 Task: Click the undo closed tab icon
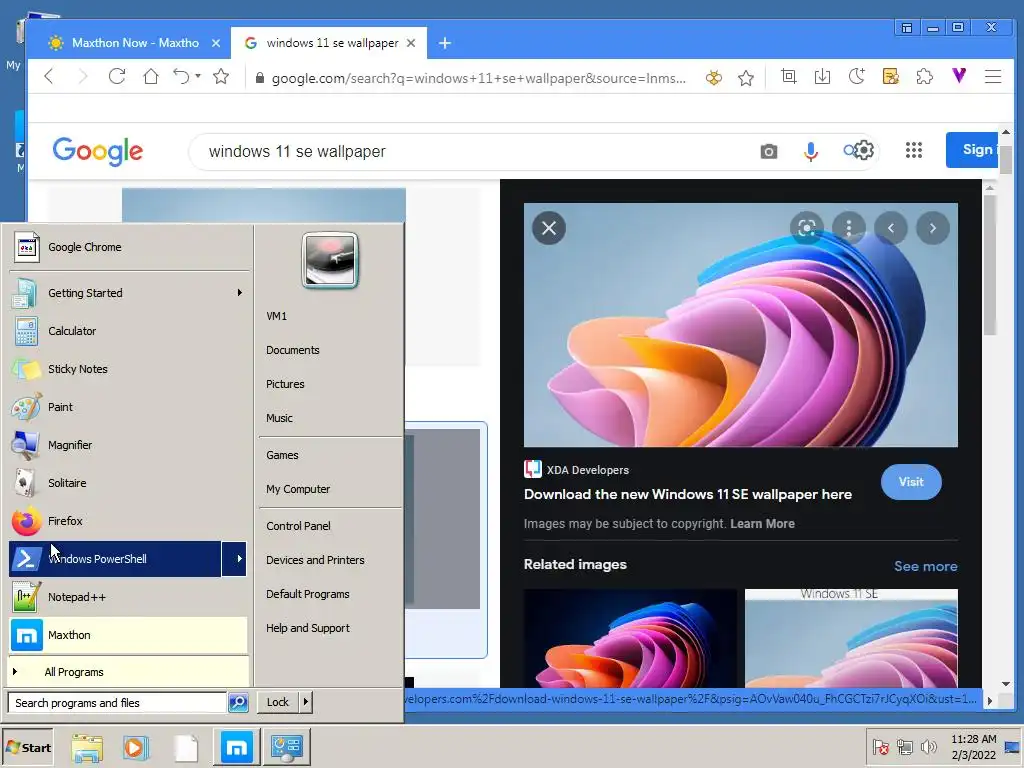(x=181, y=77)
